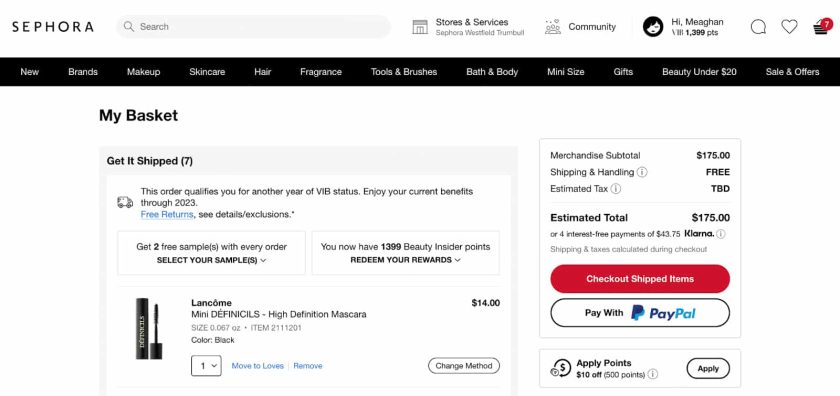Click the PayPal logo
The width and height of the screenshot is (840, 396).
click(663, 313)
